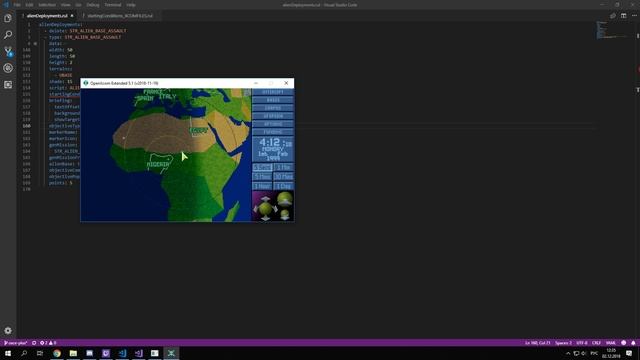Click the Bases button in OpenXcom
Screen dimensions: 640x360
[x=273, y=100]
